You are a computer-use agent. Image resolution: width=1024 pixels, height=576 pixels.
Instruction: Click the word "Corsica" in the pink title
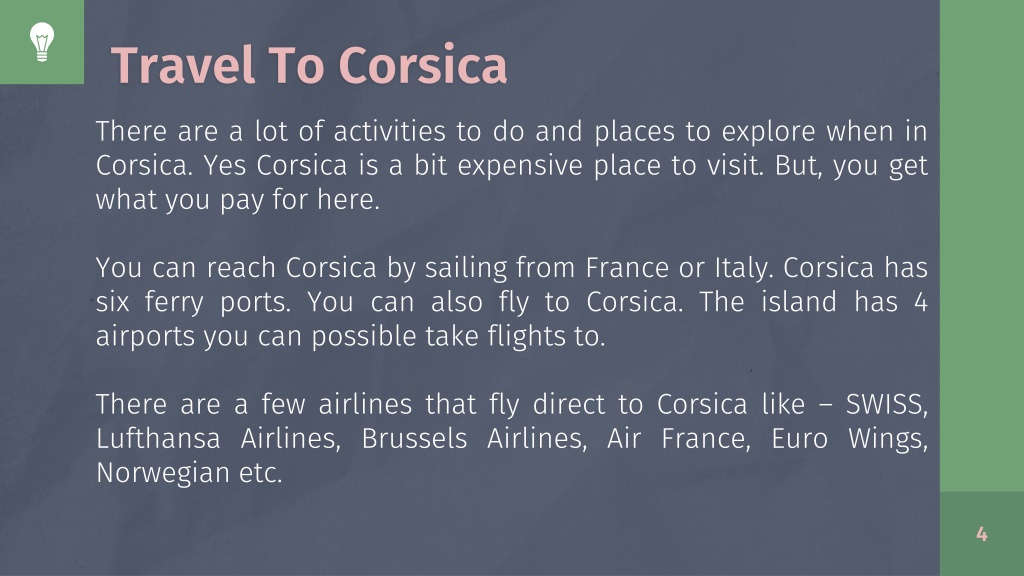coord(423,65)
